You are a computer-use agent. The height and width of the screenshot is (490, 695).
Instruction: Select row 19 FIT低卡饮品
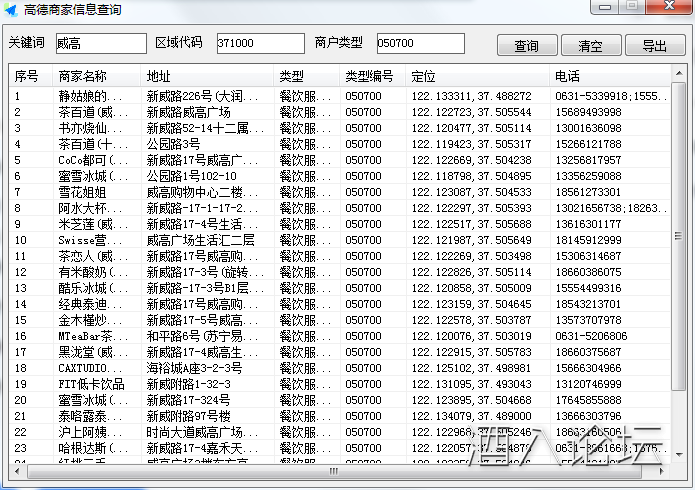[x=88, y=384]
